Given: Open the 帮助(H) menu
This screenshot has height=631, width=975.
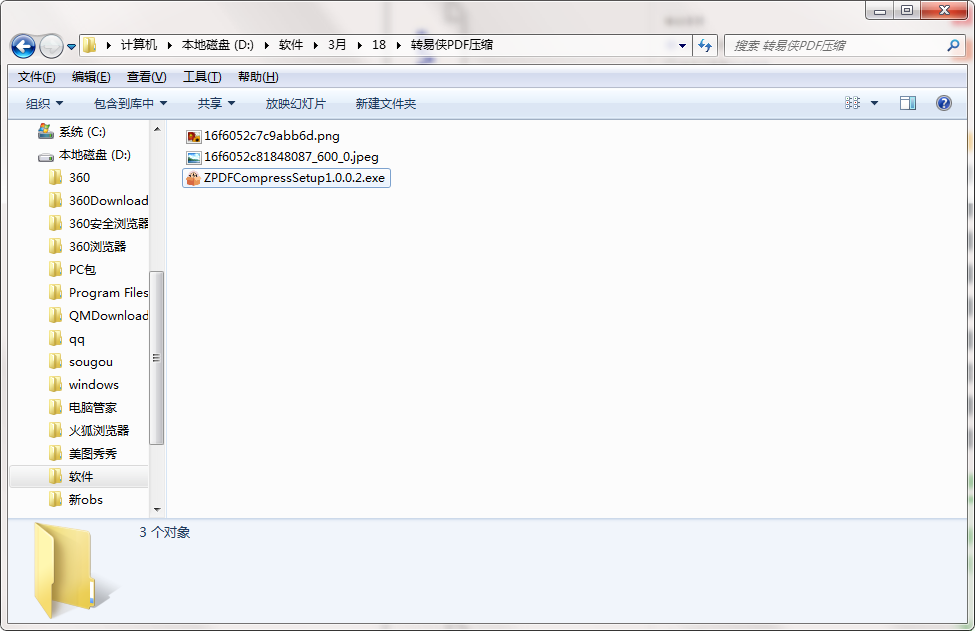Looking at the screenshot, I should [x=258, y=77].
